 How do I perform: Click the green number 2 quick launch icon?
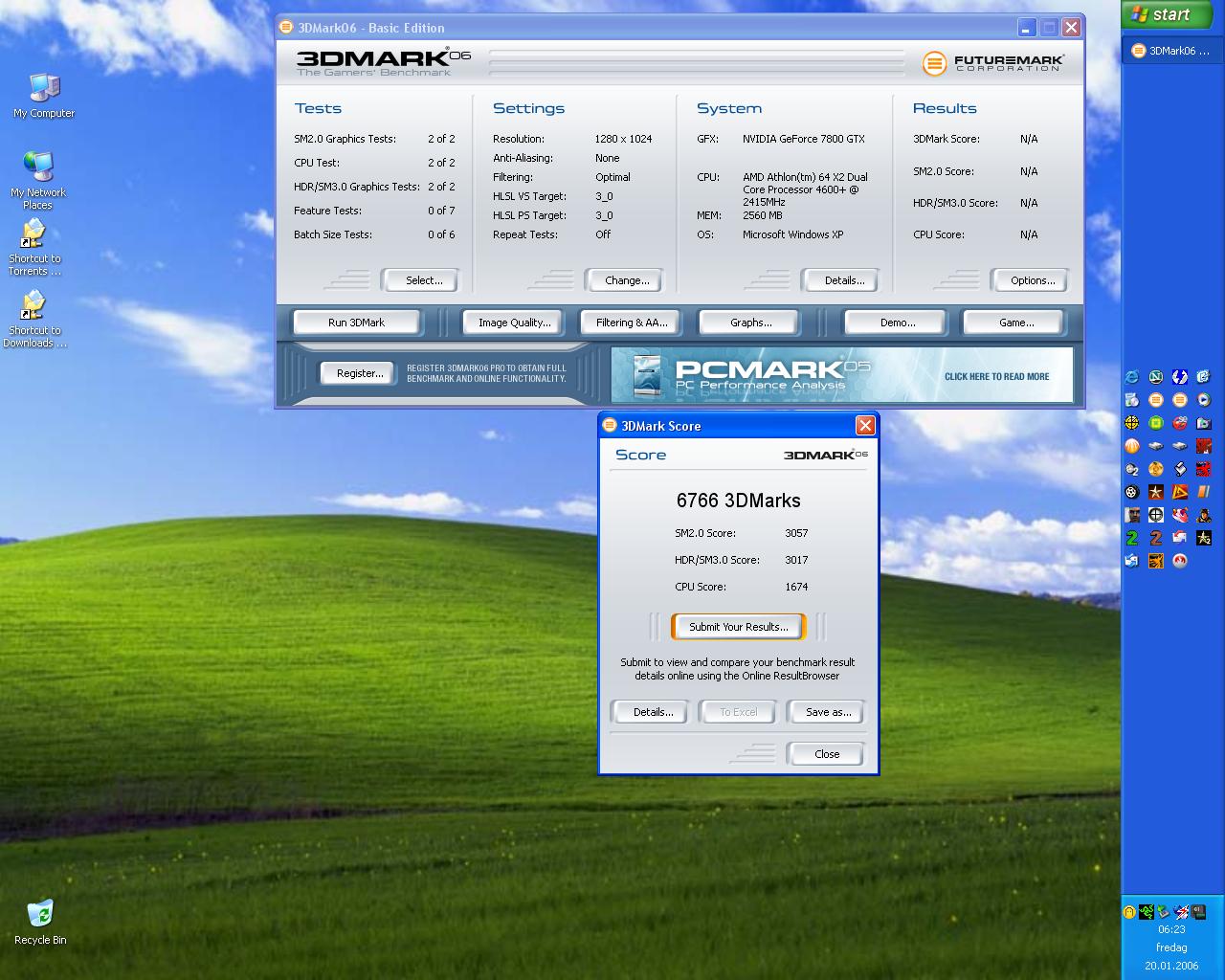pyautogui.click(x=1131, y=538)
